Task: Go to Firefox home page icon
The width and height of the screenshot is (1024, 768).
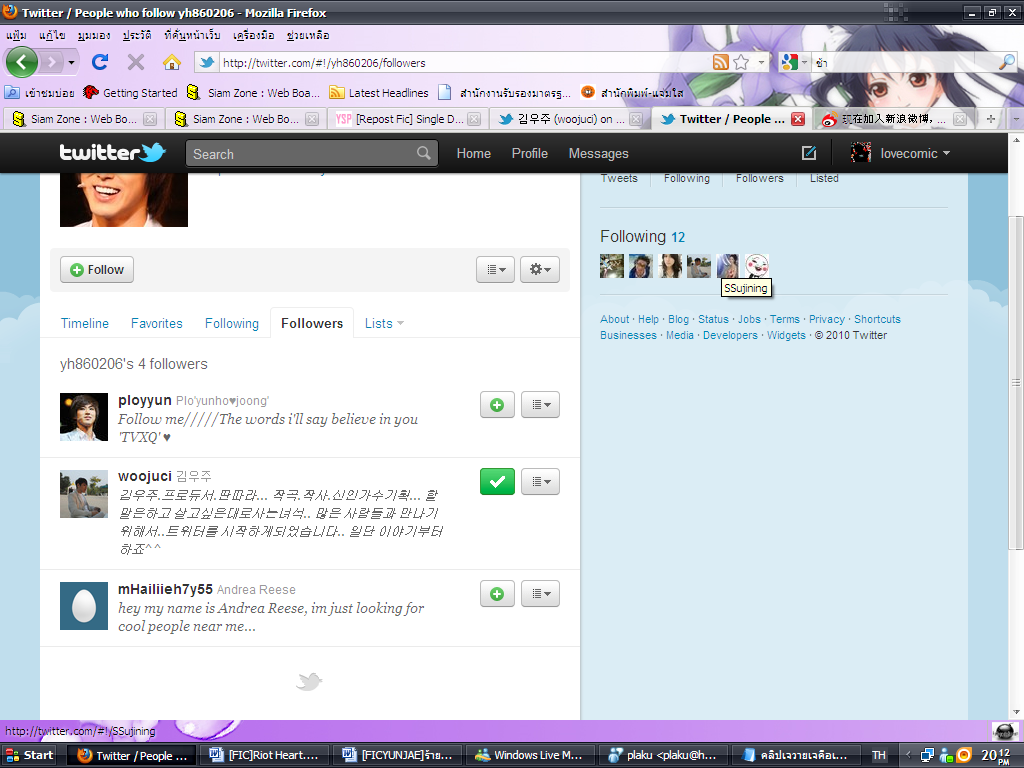Action: click(x=172, y=62)
